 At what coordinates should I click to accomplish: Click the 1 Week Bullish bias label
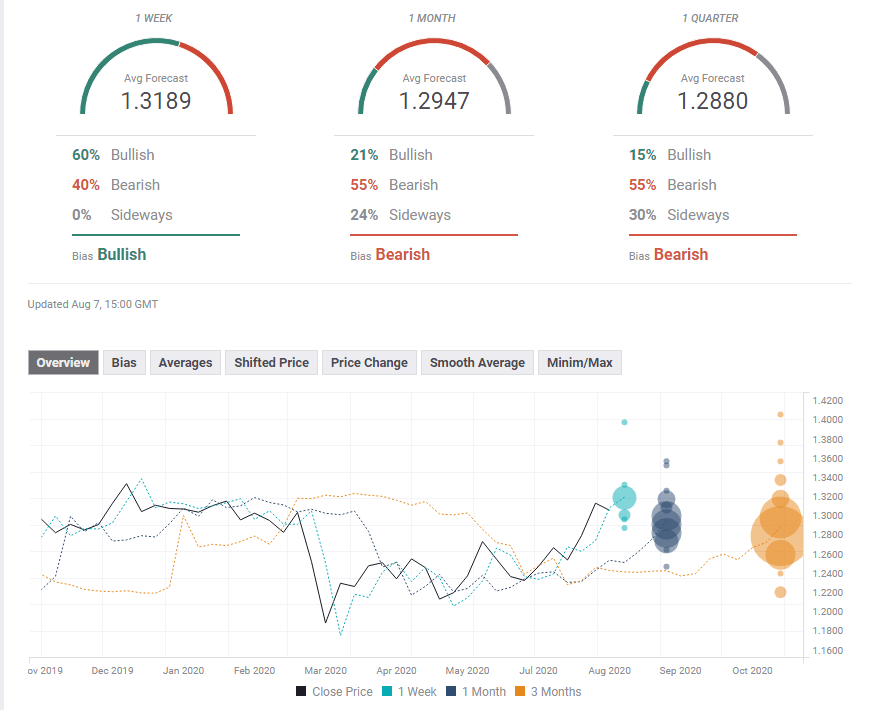121,254
